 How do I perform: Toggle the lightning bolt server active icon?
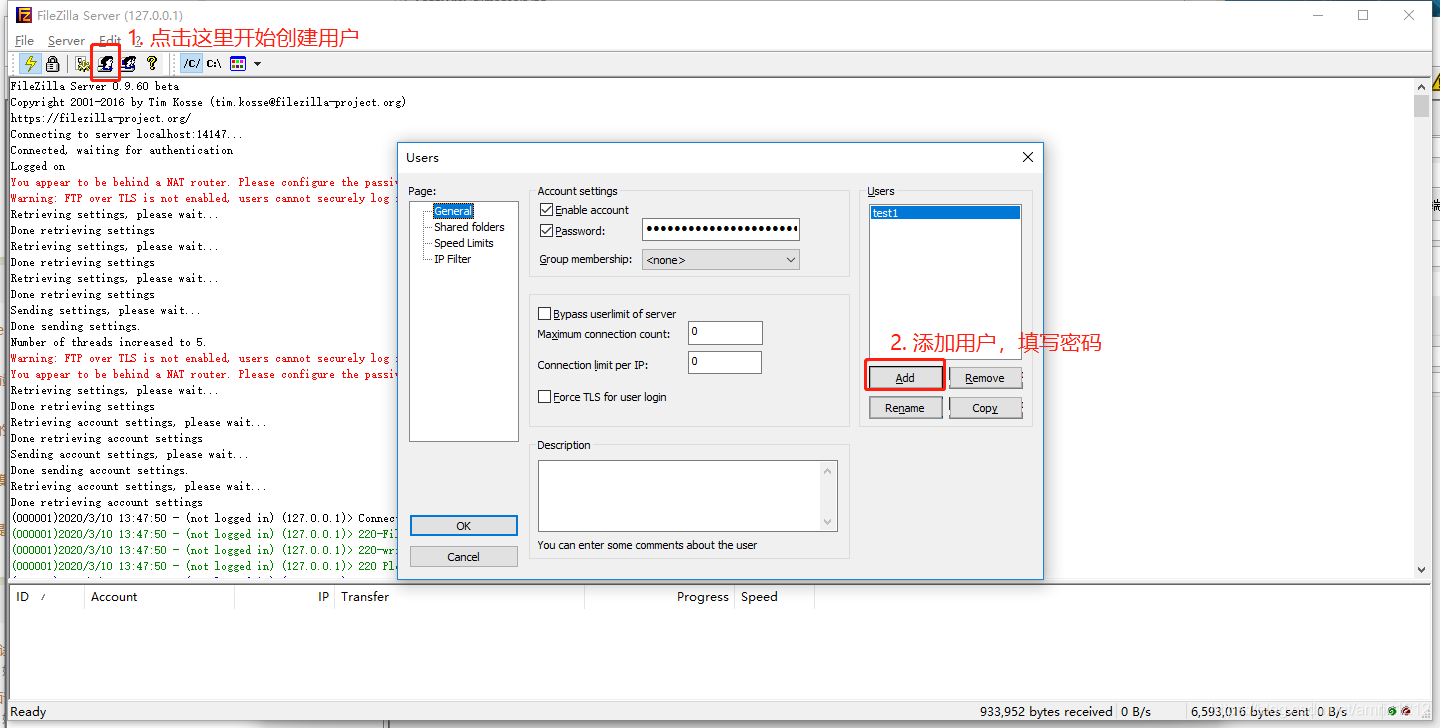[30, 63]
